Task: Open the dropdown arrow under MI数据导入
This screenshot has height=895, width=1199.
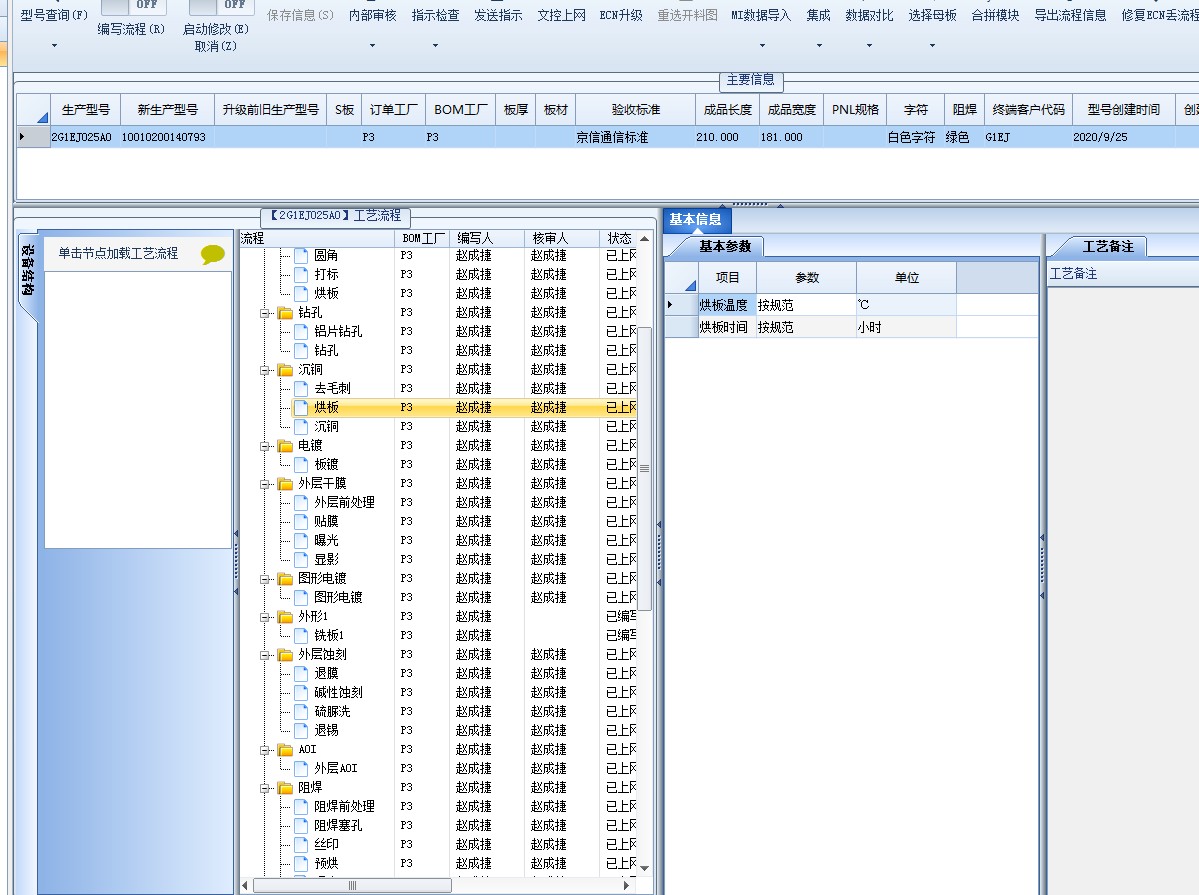Action: 762,46
